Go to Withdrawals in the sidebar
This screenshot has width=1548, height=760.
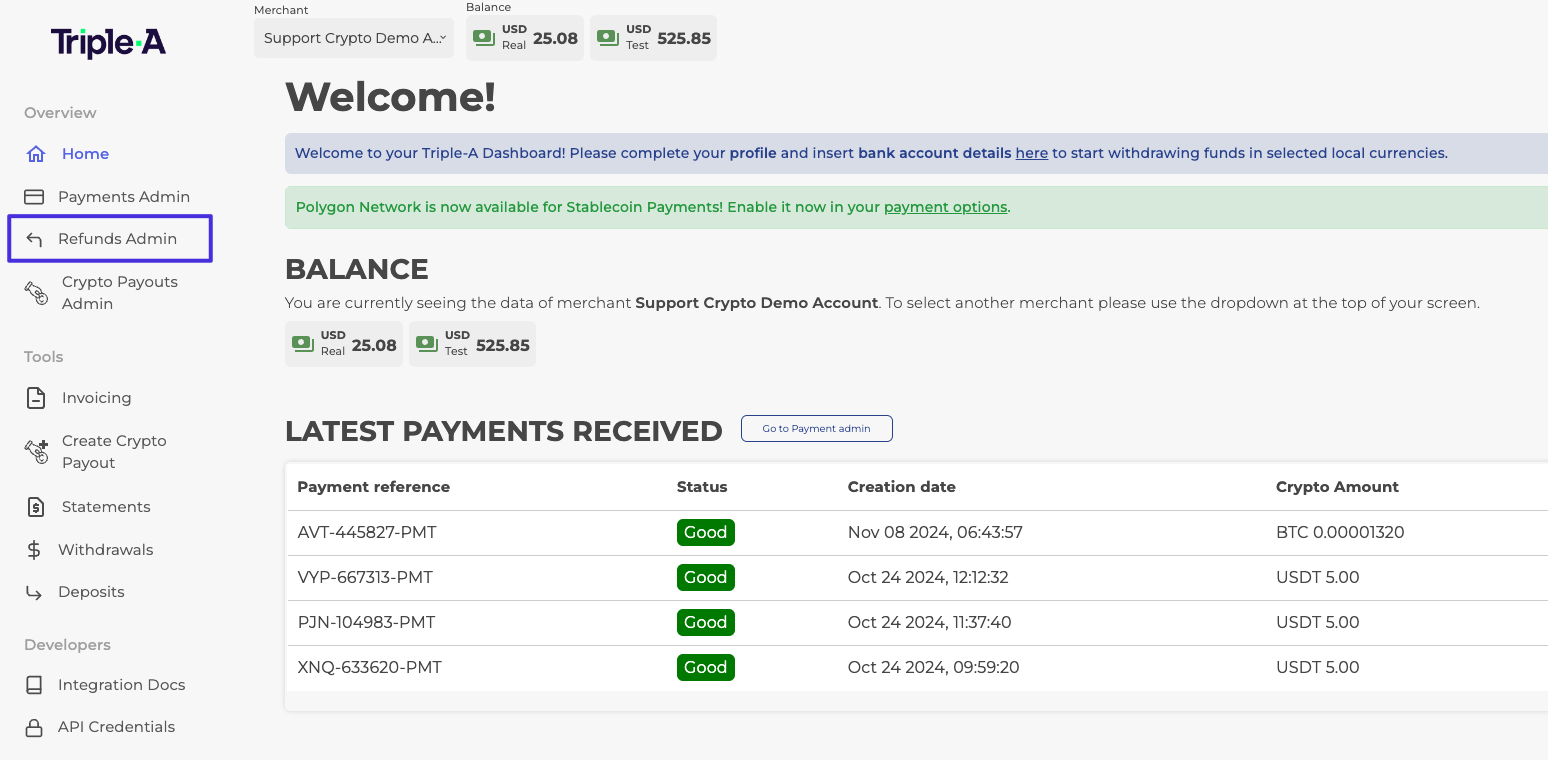coord(106,550)
